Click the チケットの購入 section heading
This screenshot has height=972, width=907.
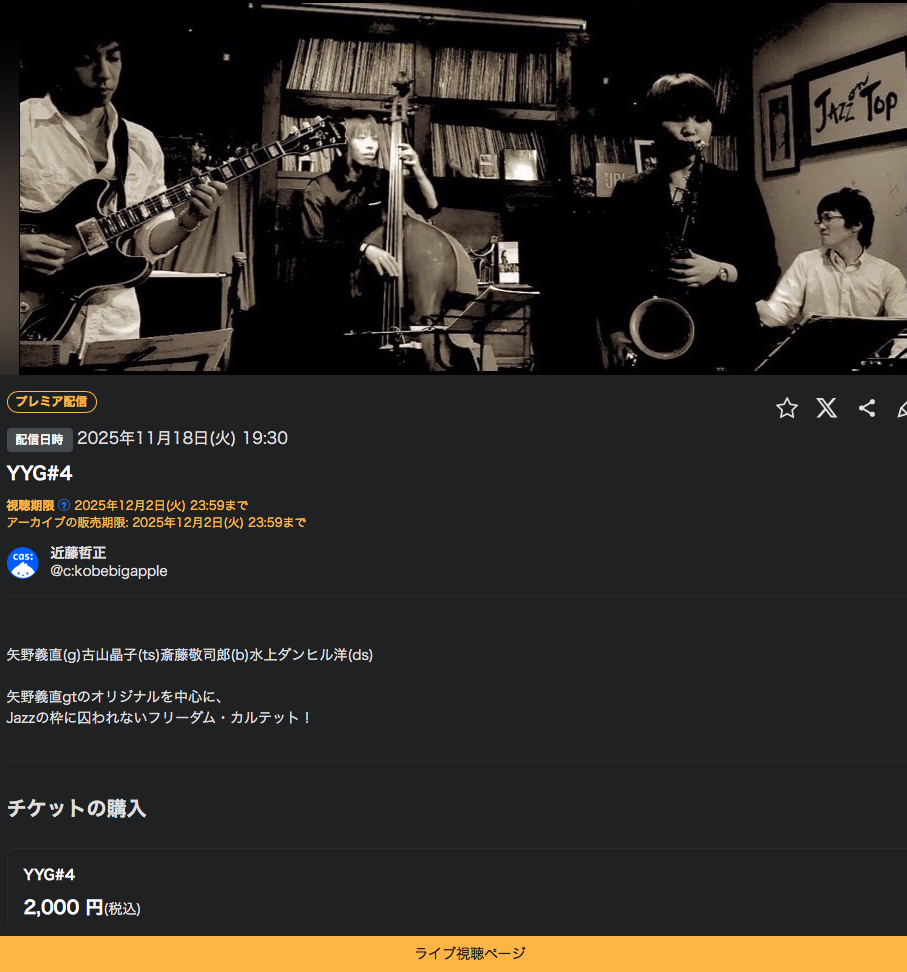pos(76,808)
